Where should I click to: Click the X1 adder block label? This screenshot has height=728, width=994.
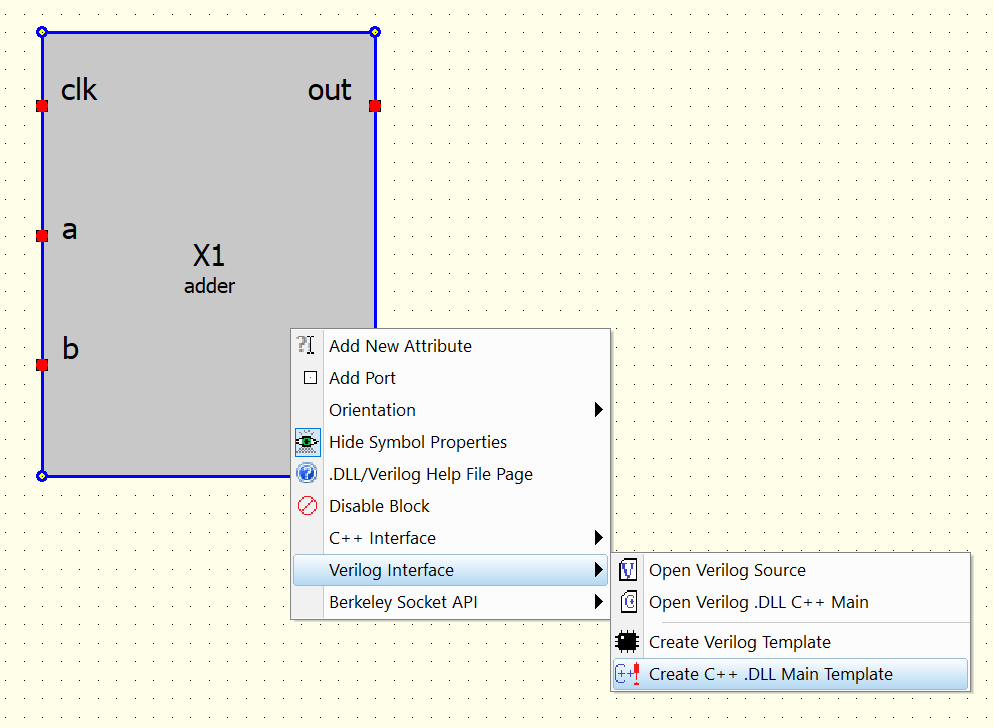pyautogui.click(x=209, y=257)
